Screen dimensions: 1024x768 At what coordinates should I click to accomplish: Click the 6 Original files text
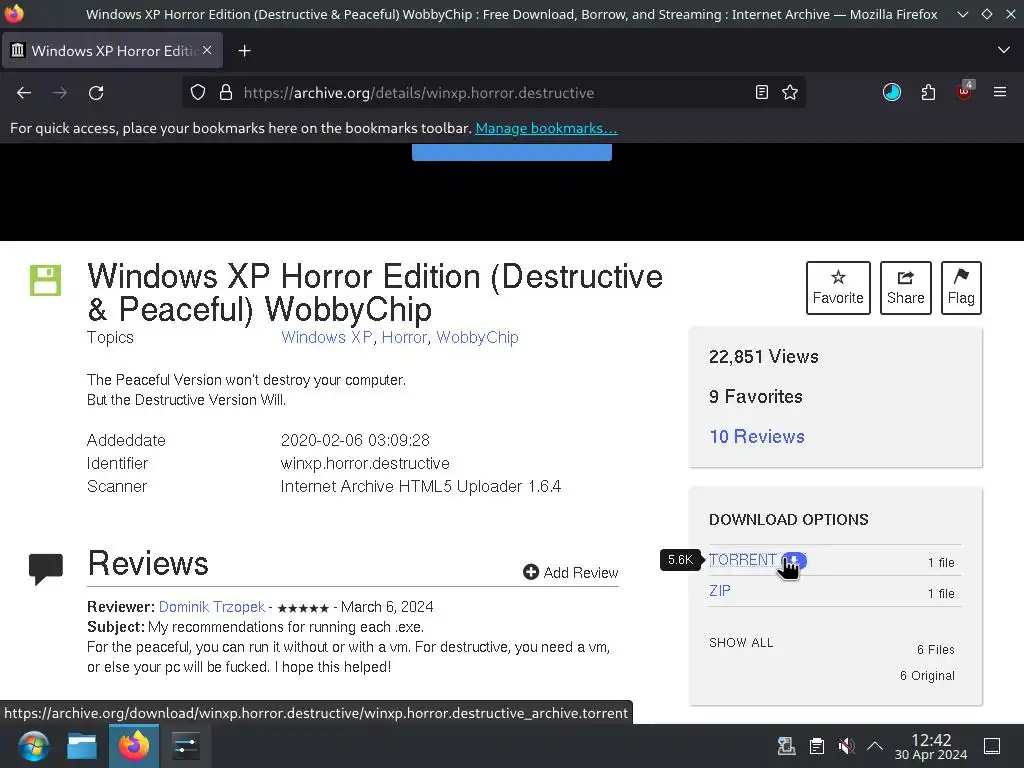927,676
